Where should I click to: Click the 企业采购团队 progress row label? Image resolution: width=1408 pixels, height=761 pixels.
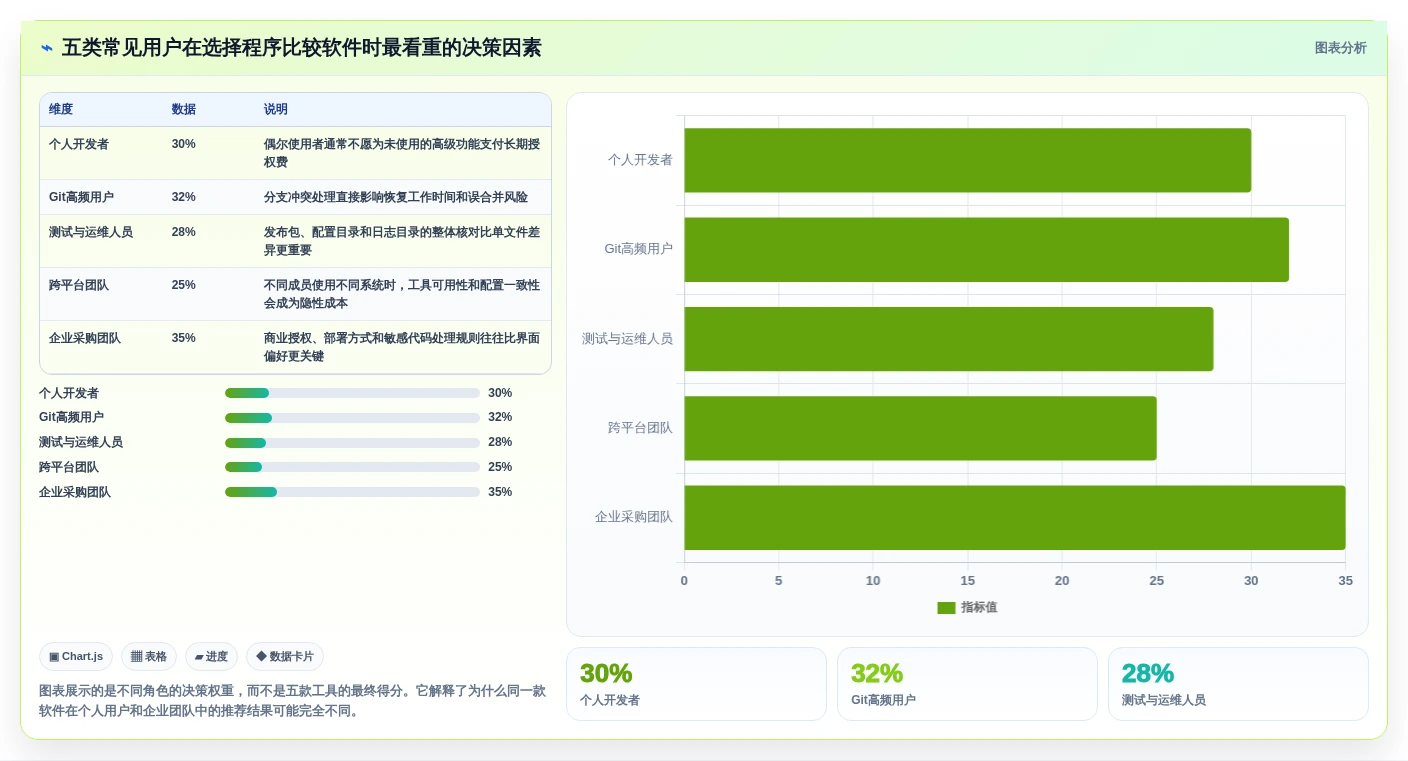click(75, 492)
